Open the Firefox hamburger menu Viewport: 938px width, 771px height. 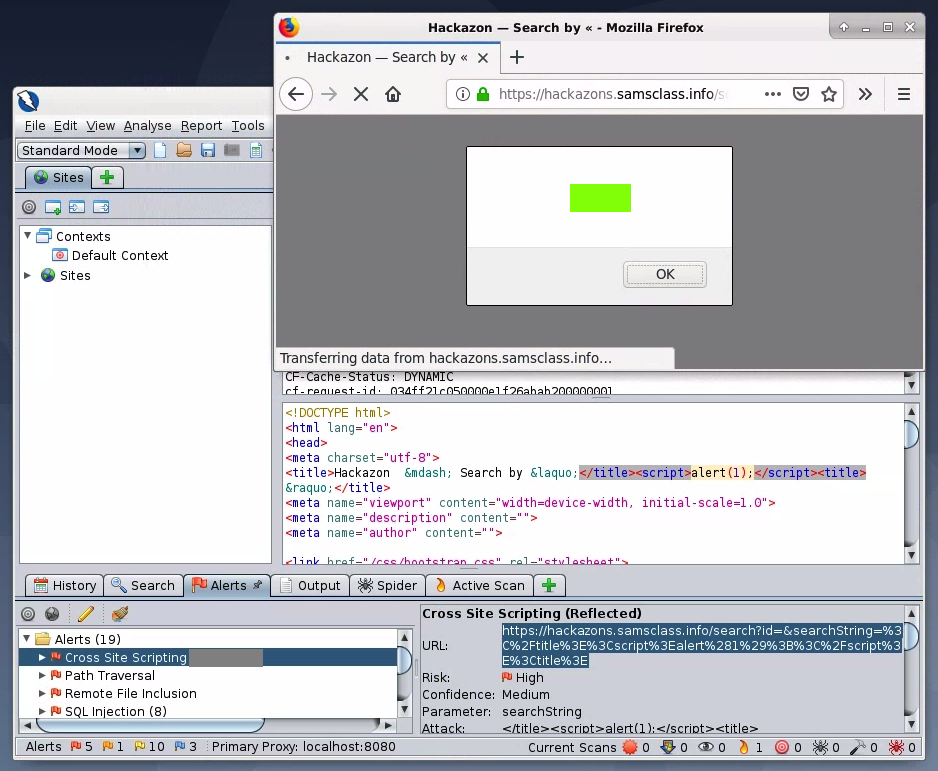[904, 94]
